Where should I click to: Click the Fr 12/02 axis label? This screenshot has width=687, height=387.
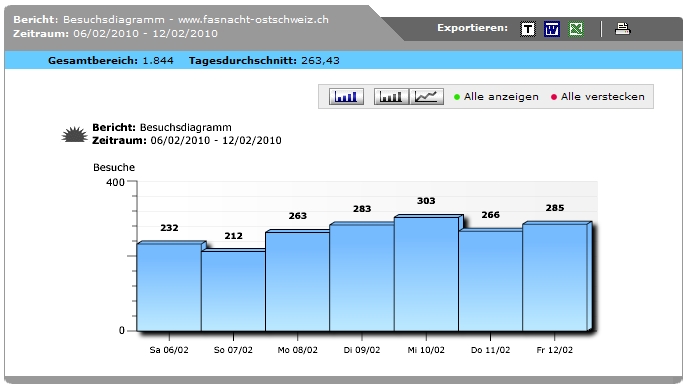[555, 350]
